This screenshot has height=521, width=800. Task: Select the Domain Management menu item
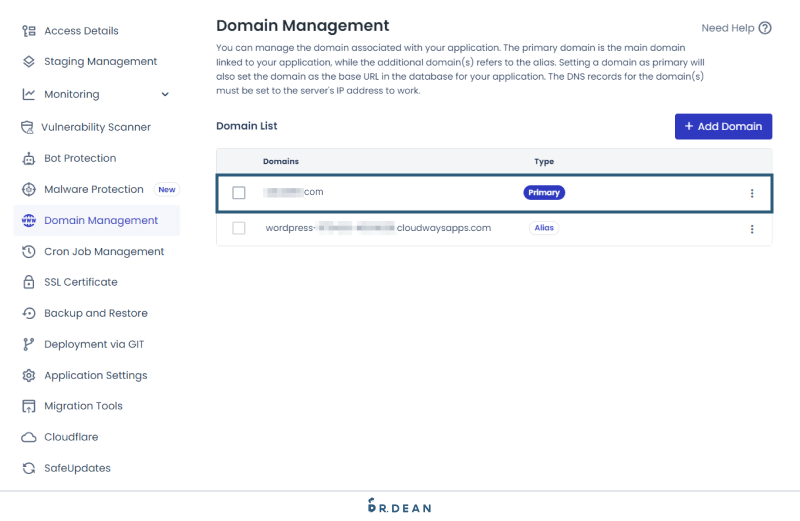coord(97,220)
